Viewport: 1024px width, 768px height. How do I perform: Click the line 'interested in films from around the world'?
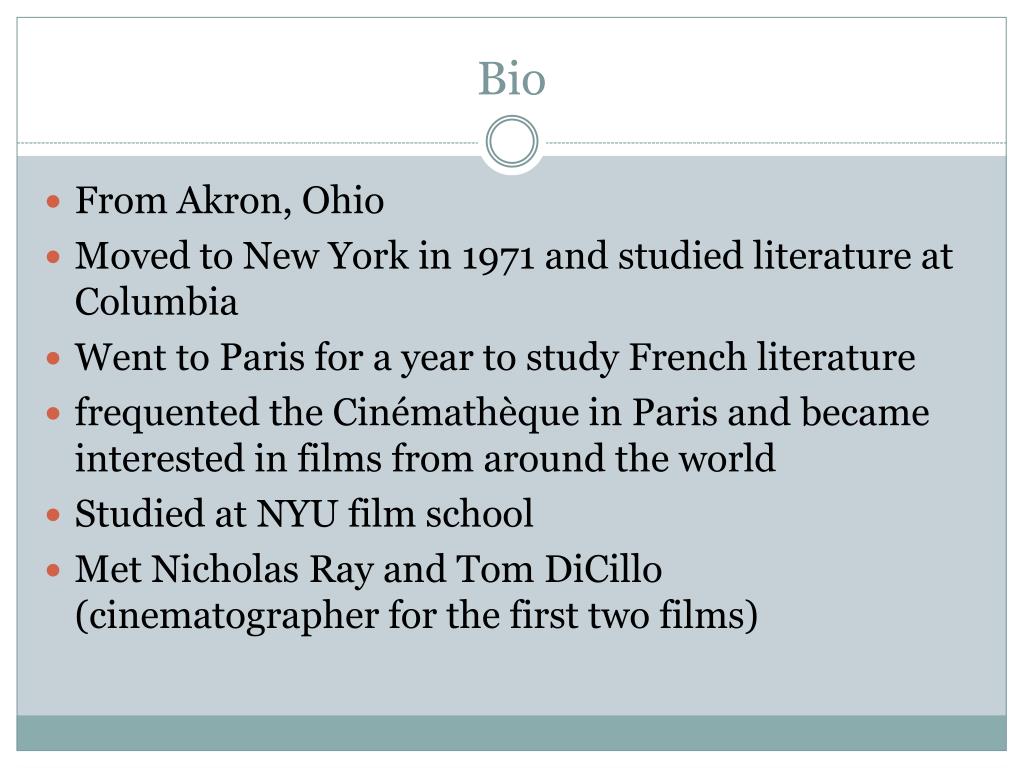click(x=425, y=458)
